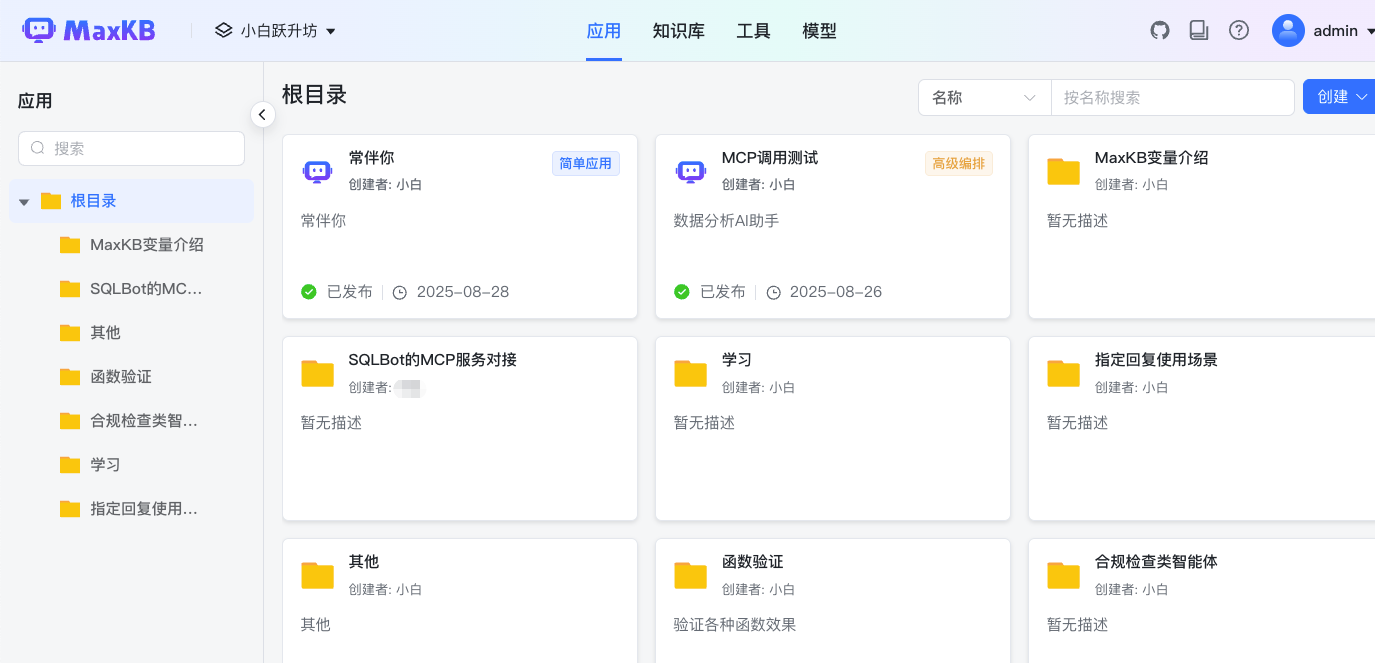Collapse the 根目录 tree in sidebar
The image size is (1375, 663).
[23, 200]
